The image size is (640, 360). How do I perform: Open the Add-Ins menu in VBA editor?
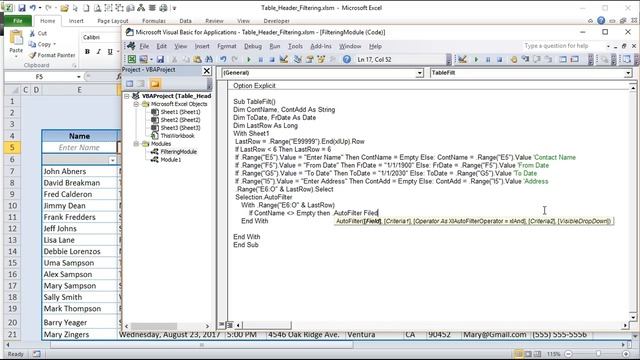pyautogui.click(x=321, y=46)
